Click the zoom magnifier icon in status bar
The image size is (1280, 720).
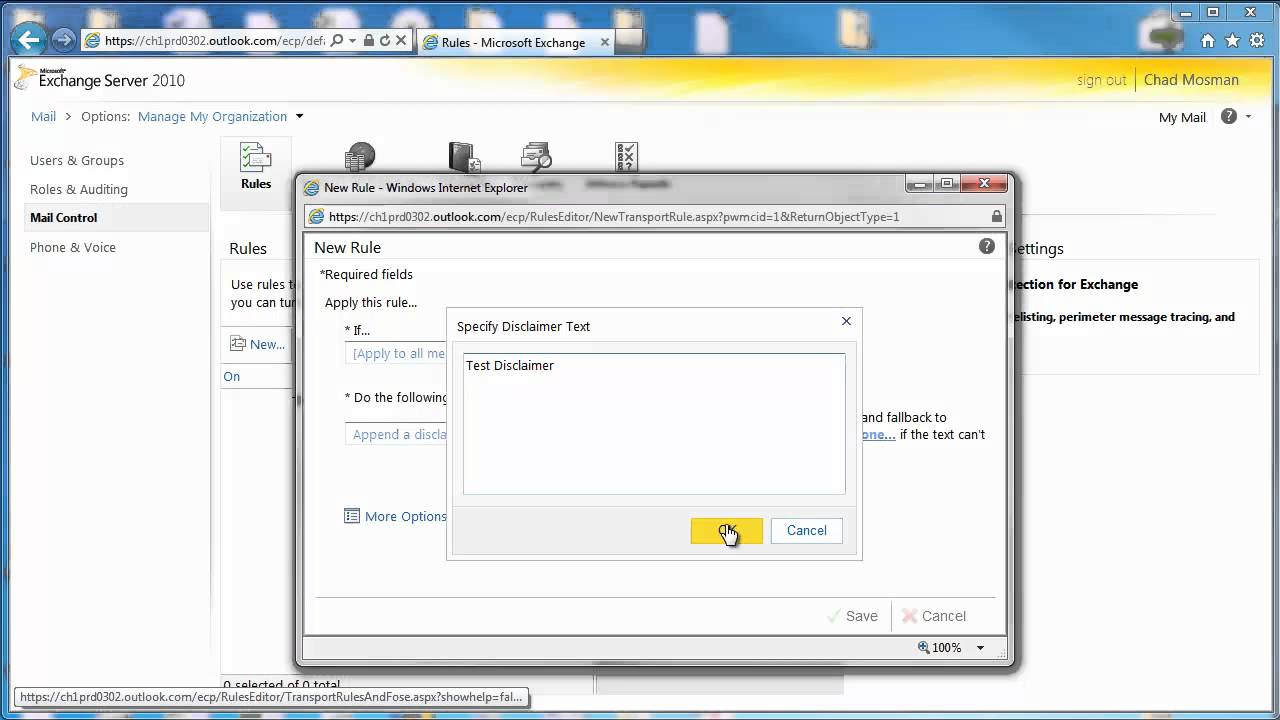pyautogui.click(x=923, y=648)
